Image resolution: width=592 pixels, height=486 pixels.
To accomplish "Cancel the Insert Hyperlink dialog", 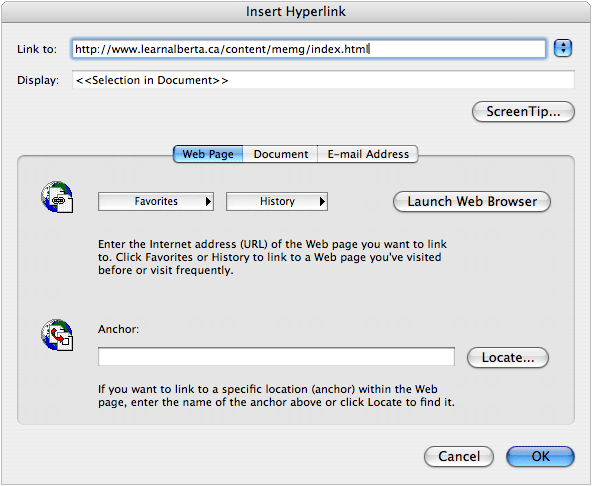I will [x=459, y=456].
